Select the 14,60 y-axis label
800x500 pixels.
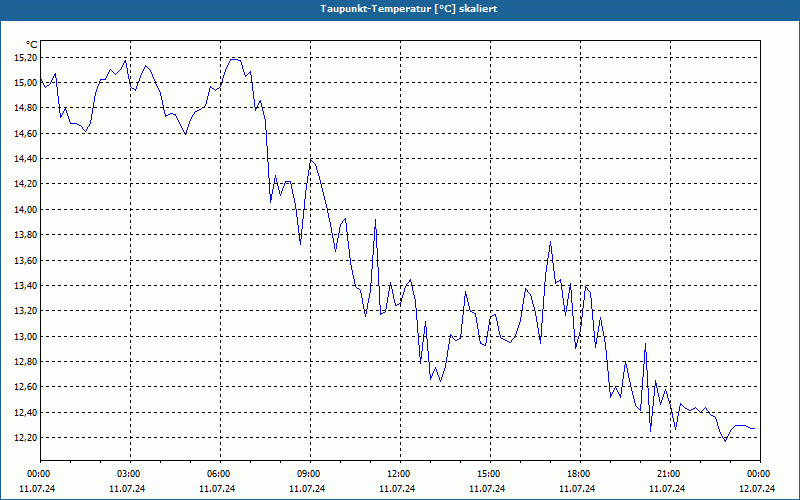click(x=25, y=134)
